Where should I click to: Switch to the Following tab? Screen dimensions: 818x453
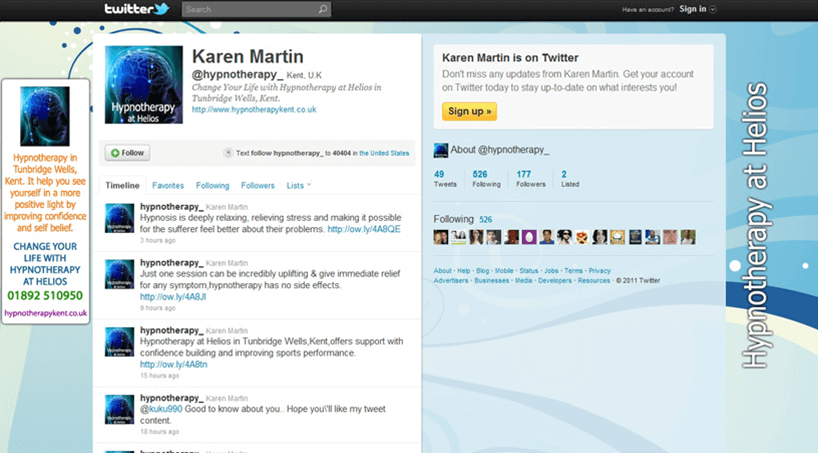212,185
